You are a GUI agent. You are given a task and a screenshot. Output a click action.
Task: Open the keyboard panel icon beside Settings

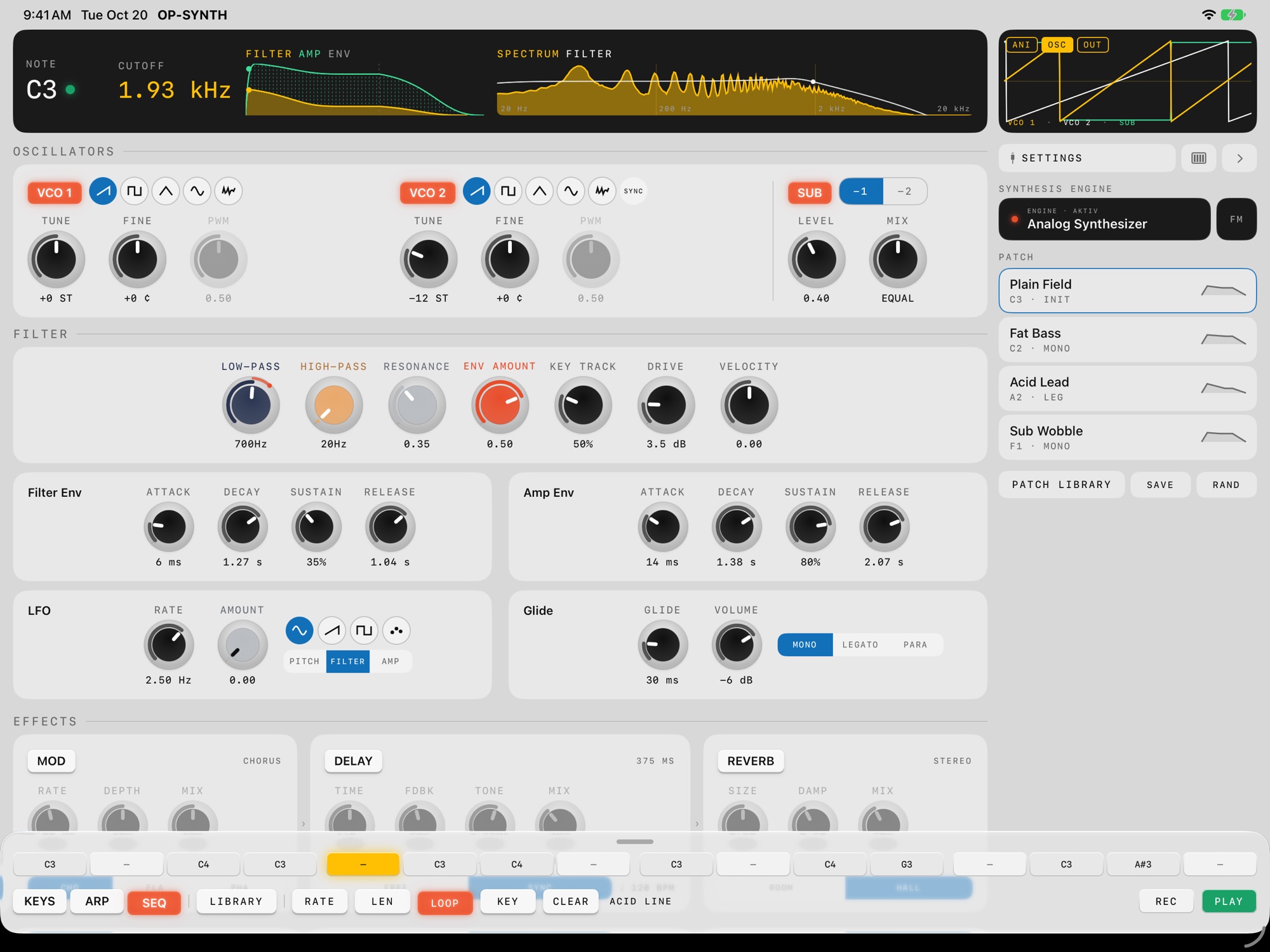tap(1199, 158)
